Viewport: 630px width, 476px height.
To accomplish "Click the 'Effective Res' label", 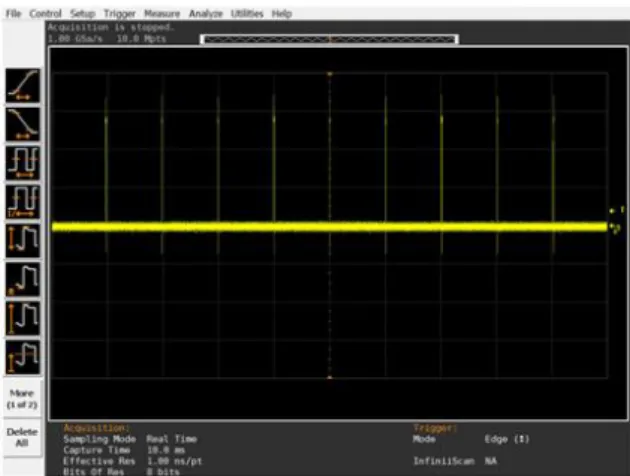I will click(x=99, y=461).
